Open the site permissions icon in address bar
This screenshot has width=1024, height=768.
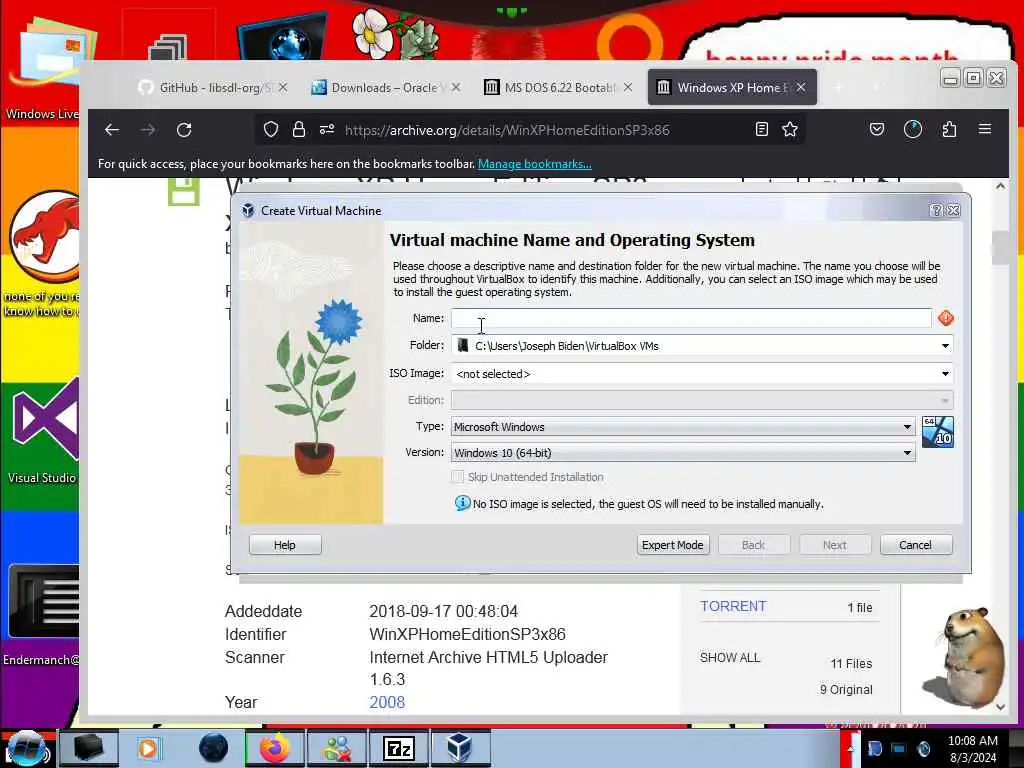click(x=327, y=129)
